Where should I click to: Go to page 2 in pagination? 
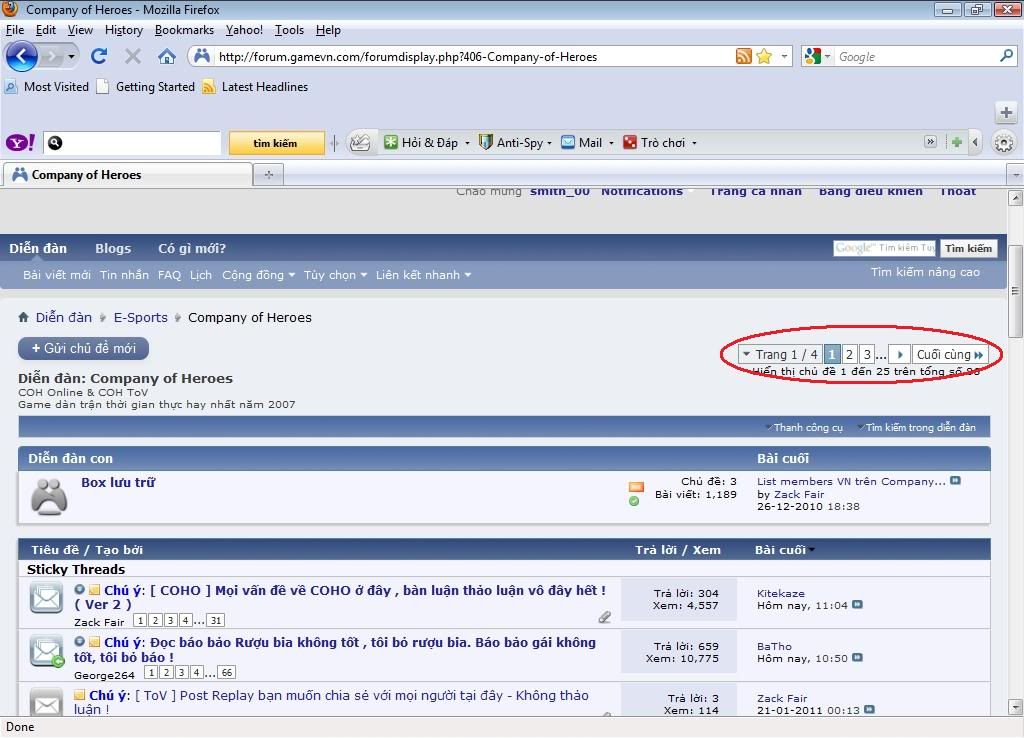(x=849, y=355)
